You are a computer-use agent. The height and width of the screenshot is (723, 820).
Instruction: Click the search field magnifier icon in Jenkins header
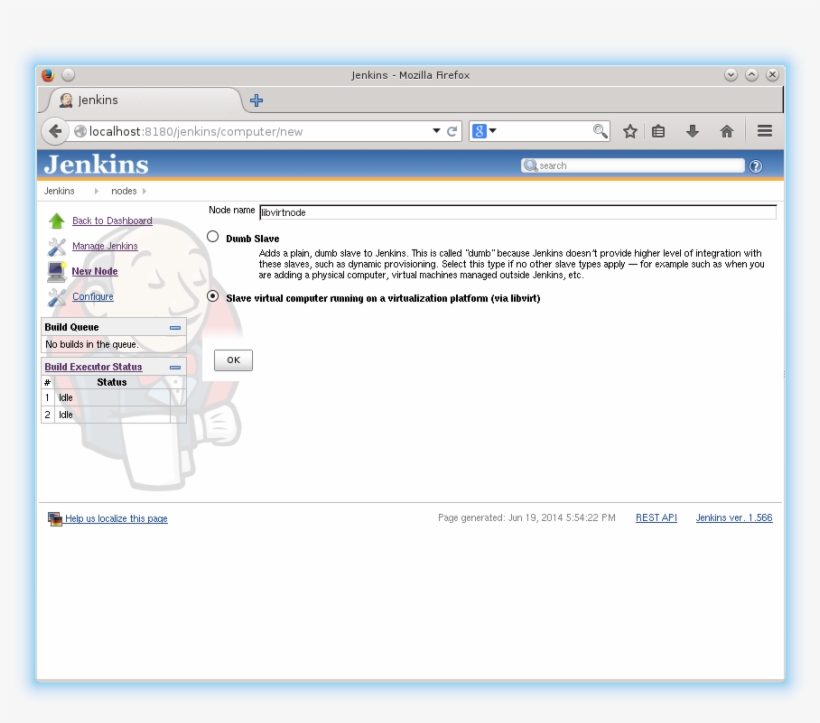pos(530,165)
